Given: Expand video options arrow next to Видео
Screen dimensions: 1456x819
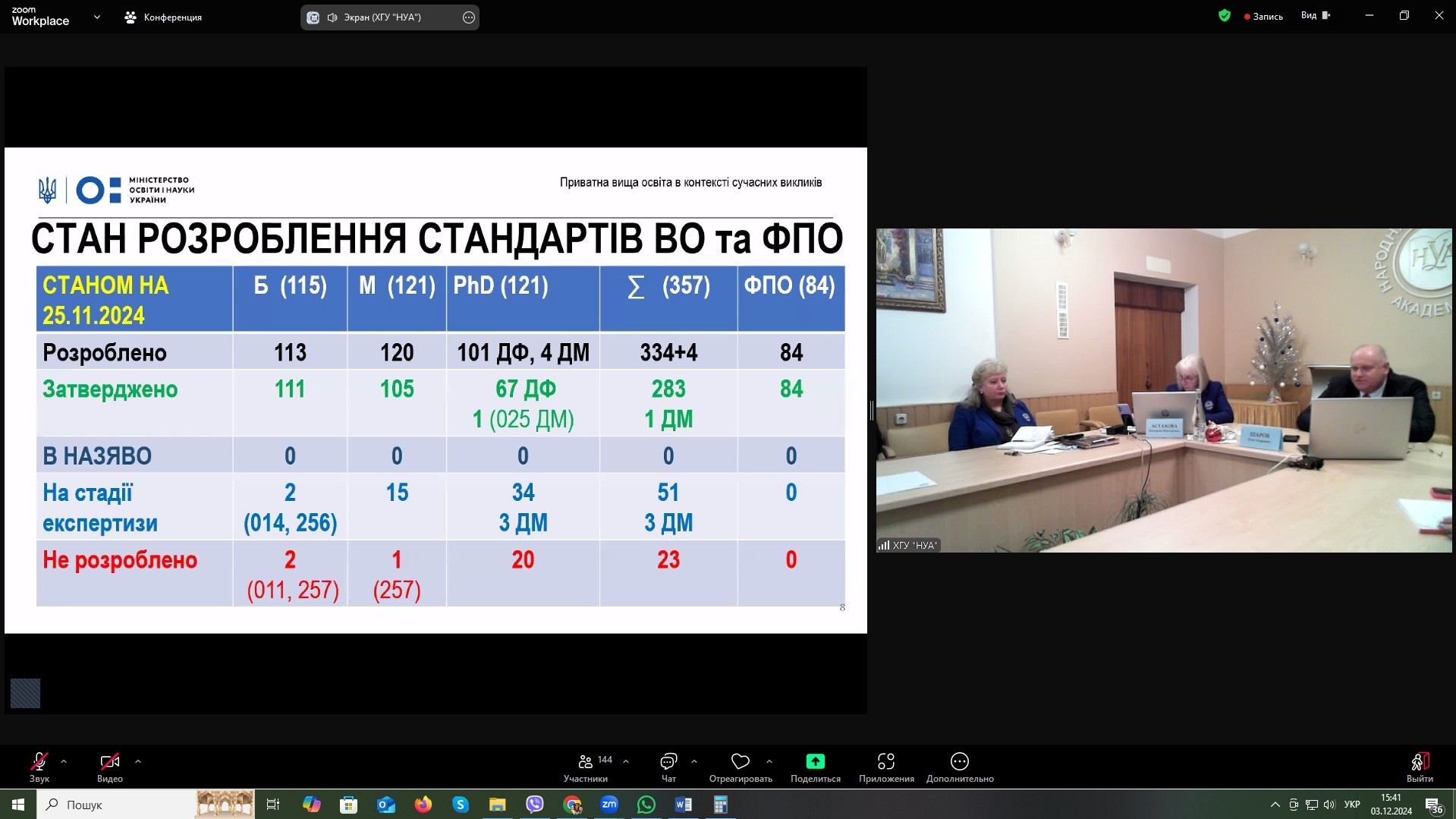Looking at the screenshot, I should (137, 761).
